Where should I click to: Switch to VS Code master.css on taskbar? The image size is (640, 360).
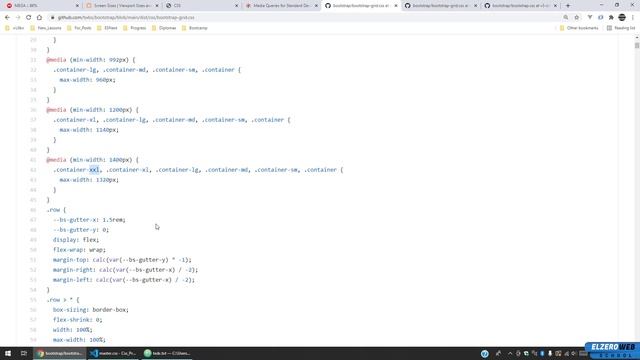point(114,353)
